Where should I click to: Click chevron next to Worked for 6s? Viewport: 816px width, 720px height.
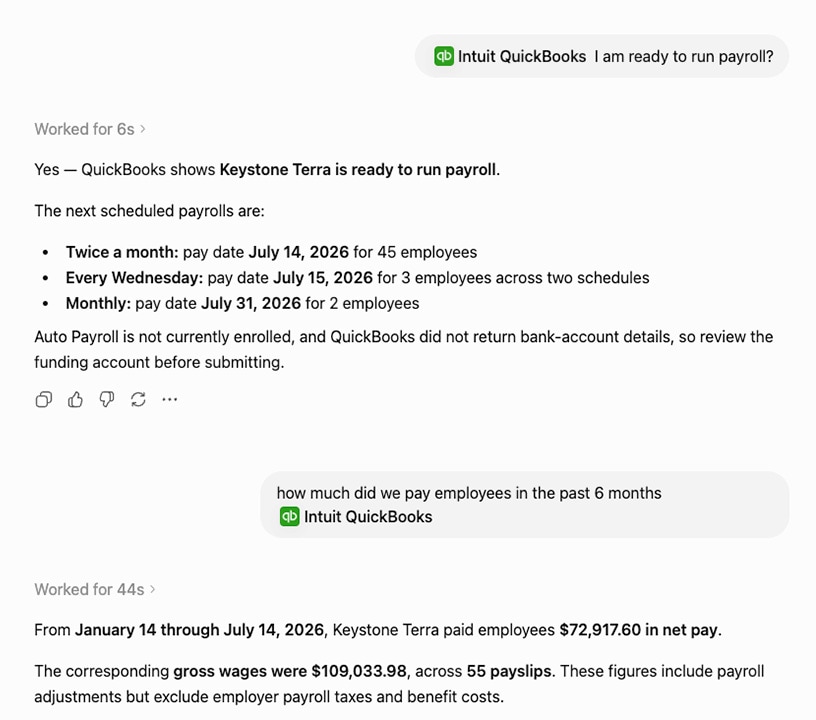pos(143,129)
